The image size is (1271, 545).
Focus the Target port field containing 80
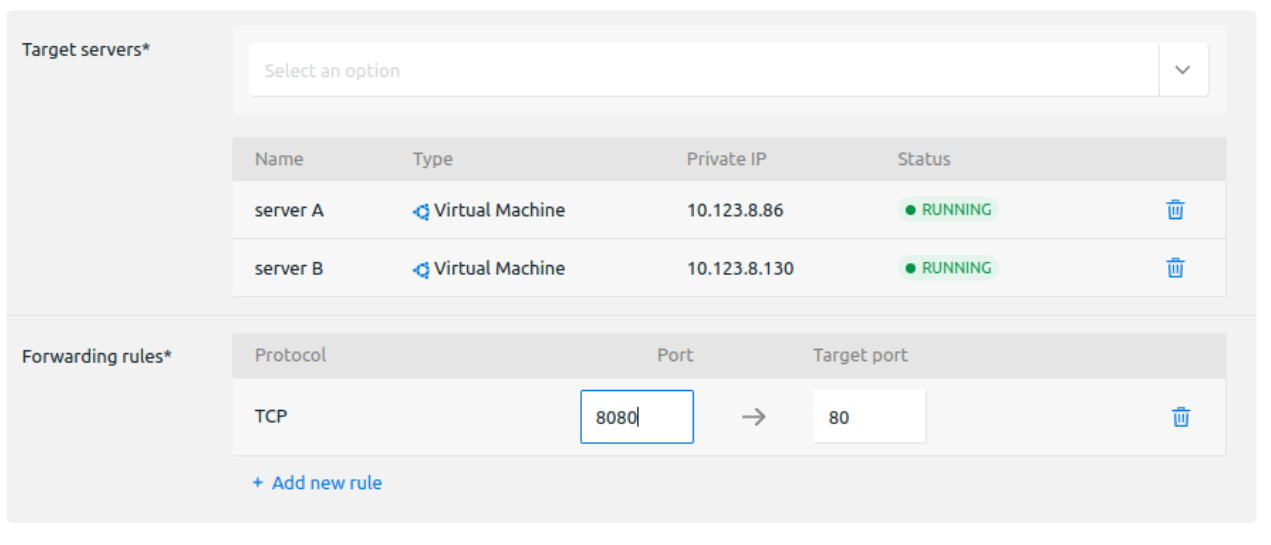(868, 417)
